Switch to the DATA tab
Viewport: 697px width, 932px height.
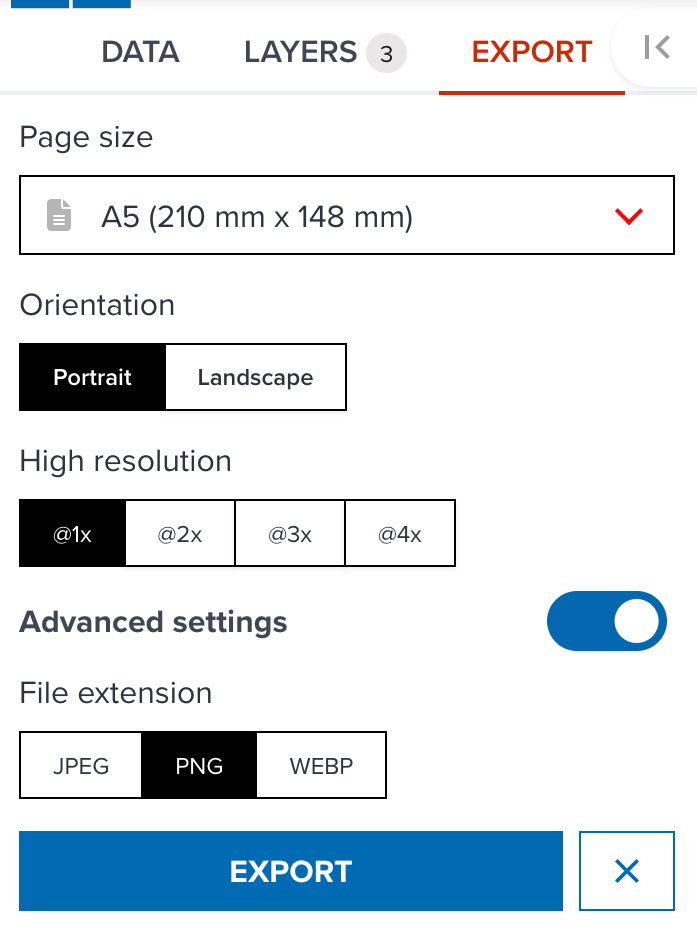pyautogui.click(x=140, y=52)
